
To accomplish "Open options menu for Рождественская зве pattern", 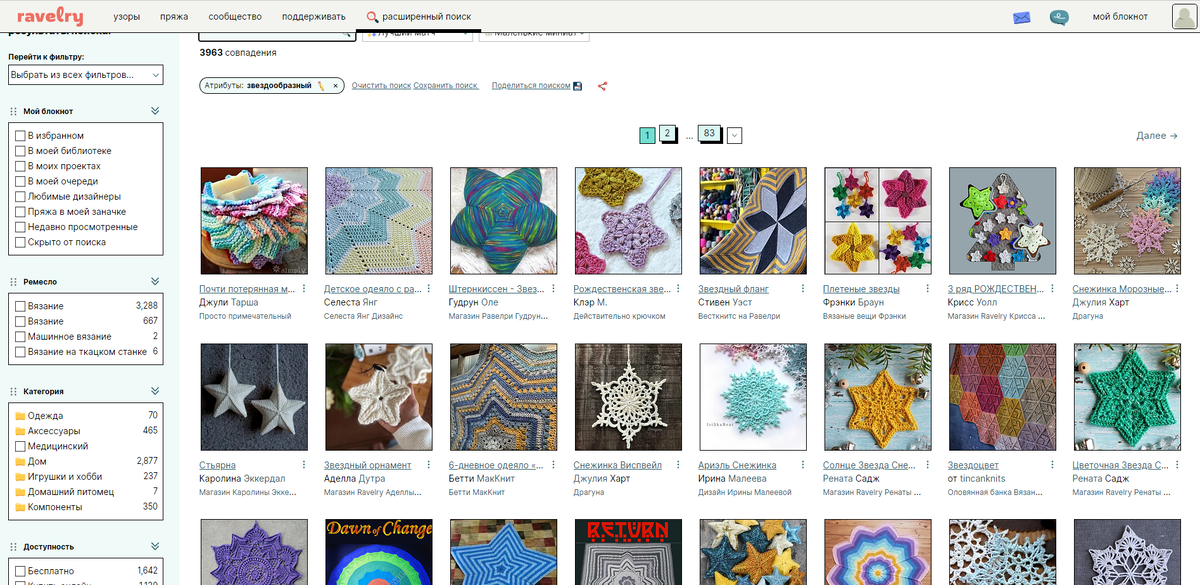I will 678,289.
